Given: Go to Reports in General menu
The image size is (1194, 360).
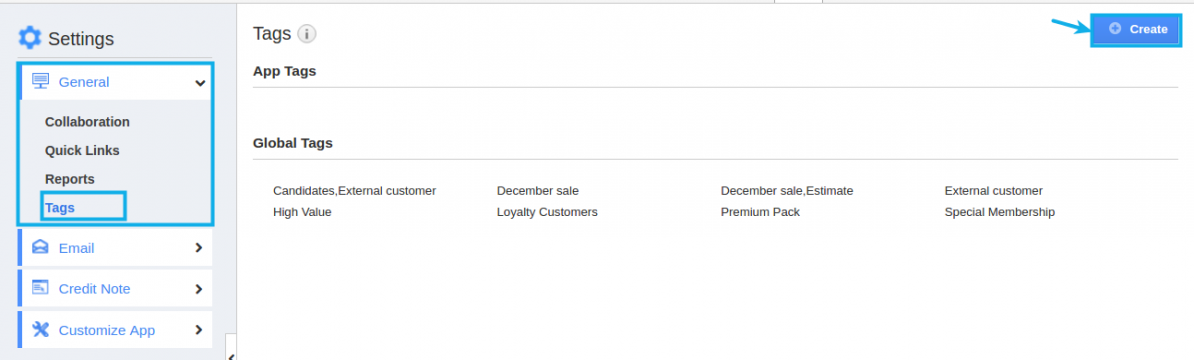Looking at the screenshot, I should 69,180.
